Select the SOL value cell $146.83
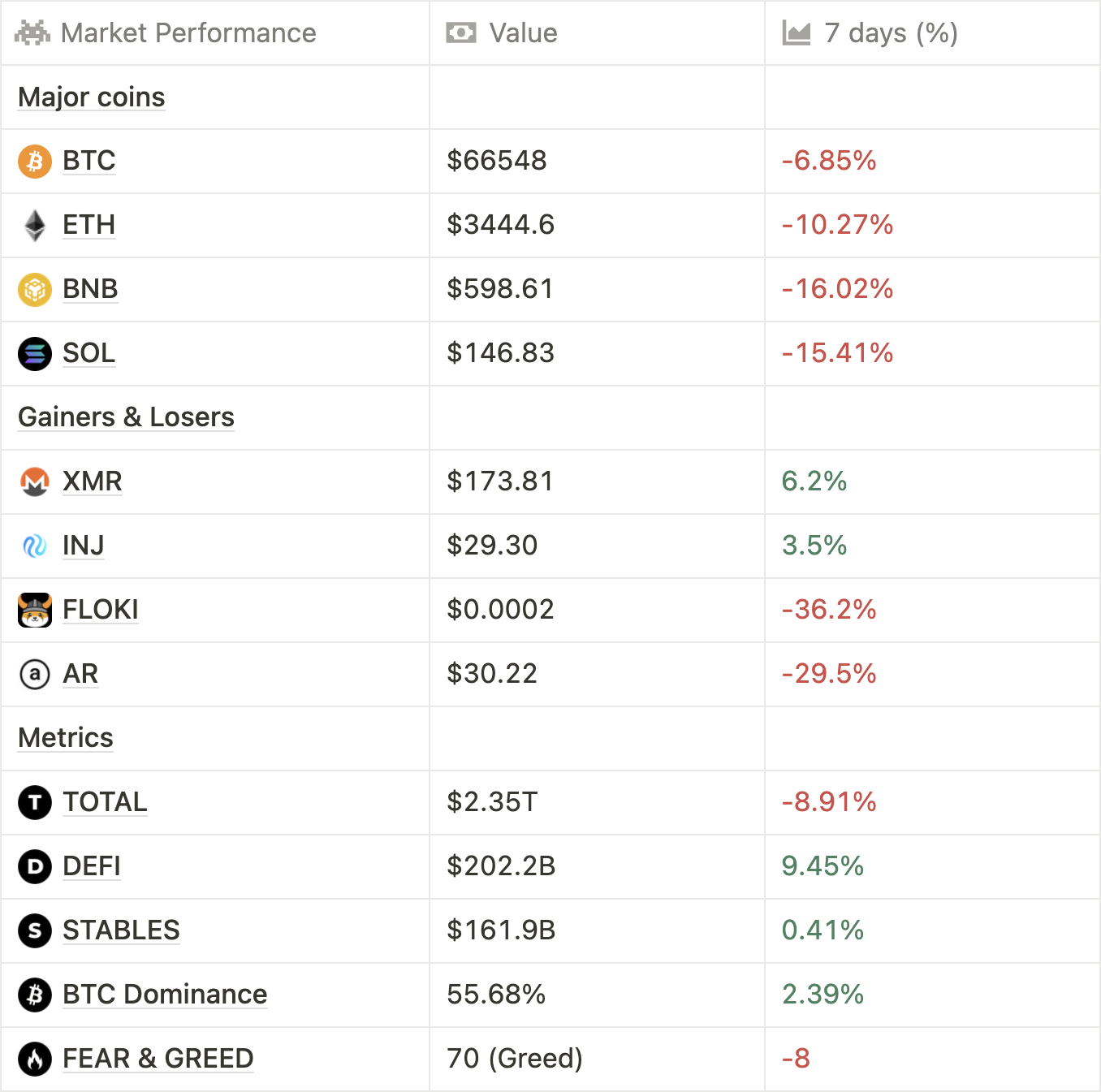 [500, 353]
